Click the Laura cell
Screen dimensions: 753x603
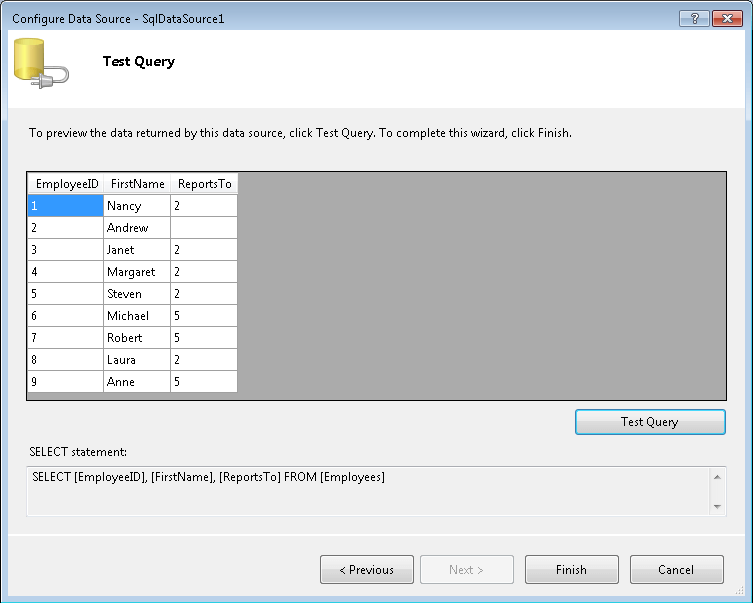(x=137, y=360)
